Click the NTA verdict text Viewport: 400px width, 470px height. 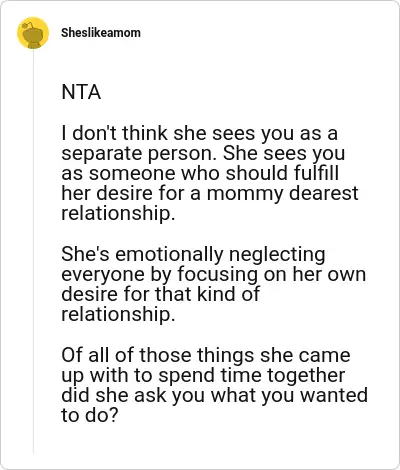click(81, 92)
